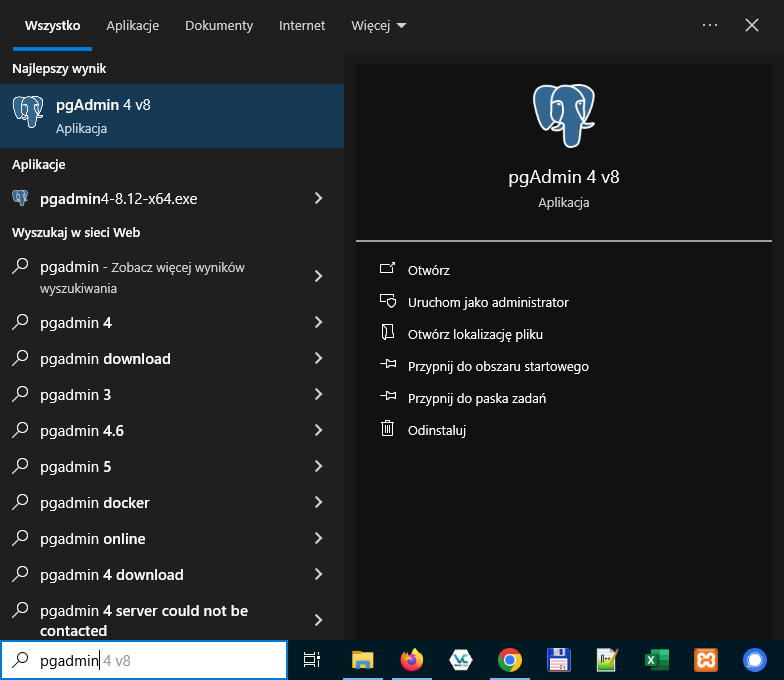Open XAMPP from the taskbar

pos(706,660)
